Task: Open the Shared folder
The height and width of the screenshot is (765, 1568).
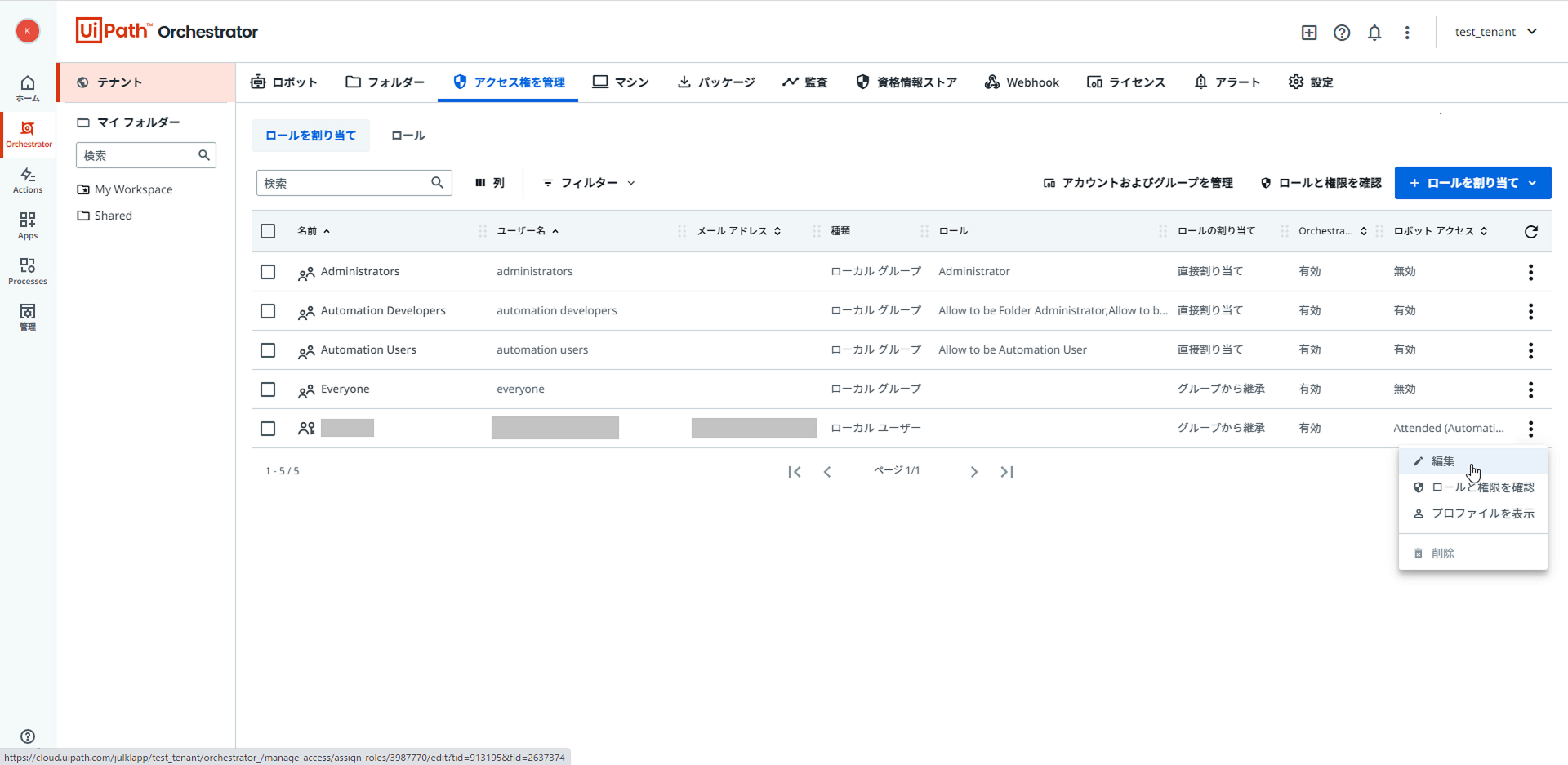Action: 105,216
